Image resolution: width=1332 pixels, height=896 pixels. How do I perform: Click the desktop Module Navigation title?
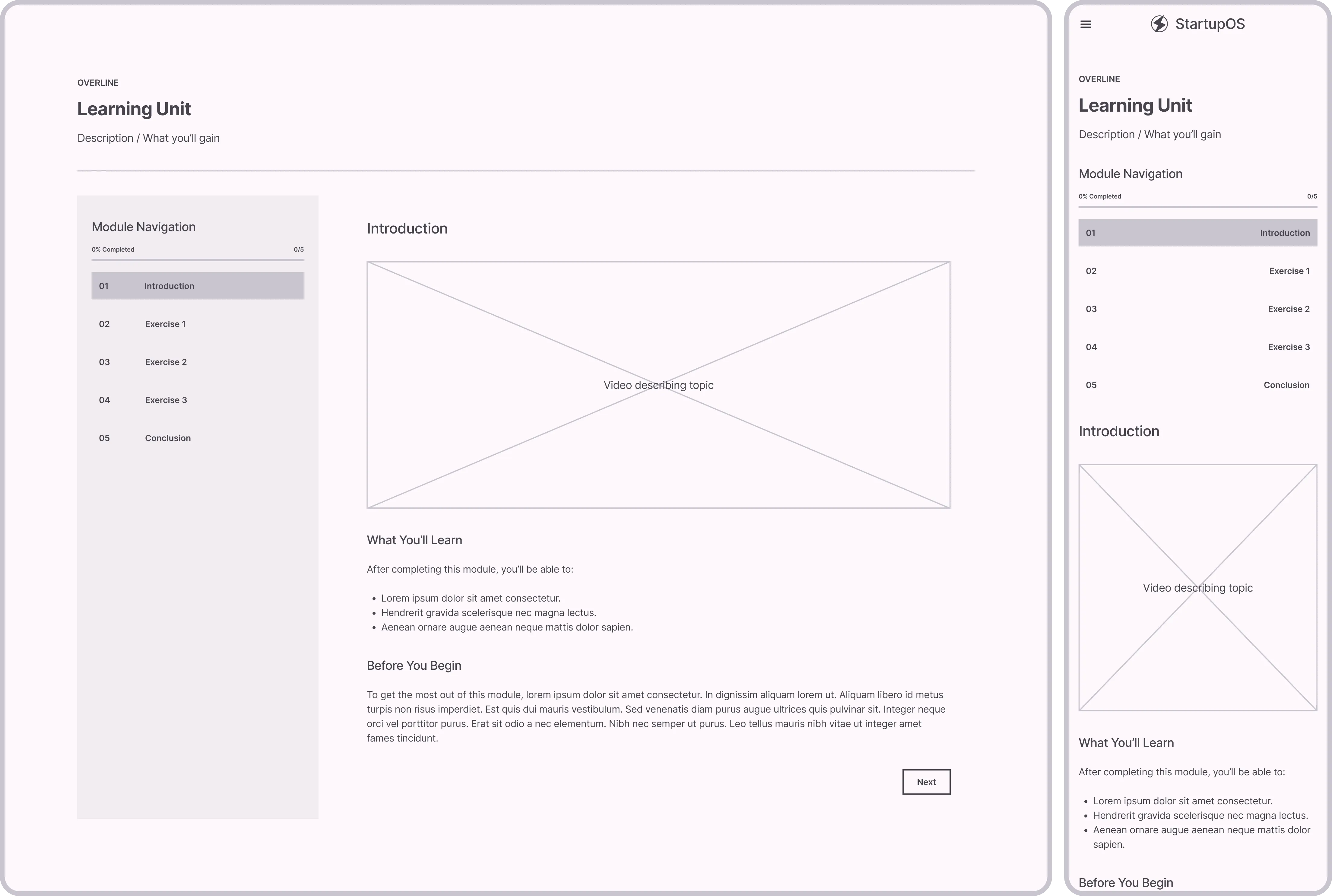point(143,227)
